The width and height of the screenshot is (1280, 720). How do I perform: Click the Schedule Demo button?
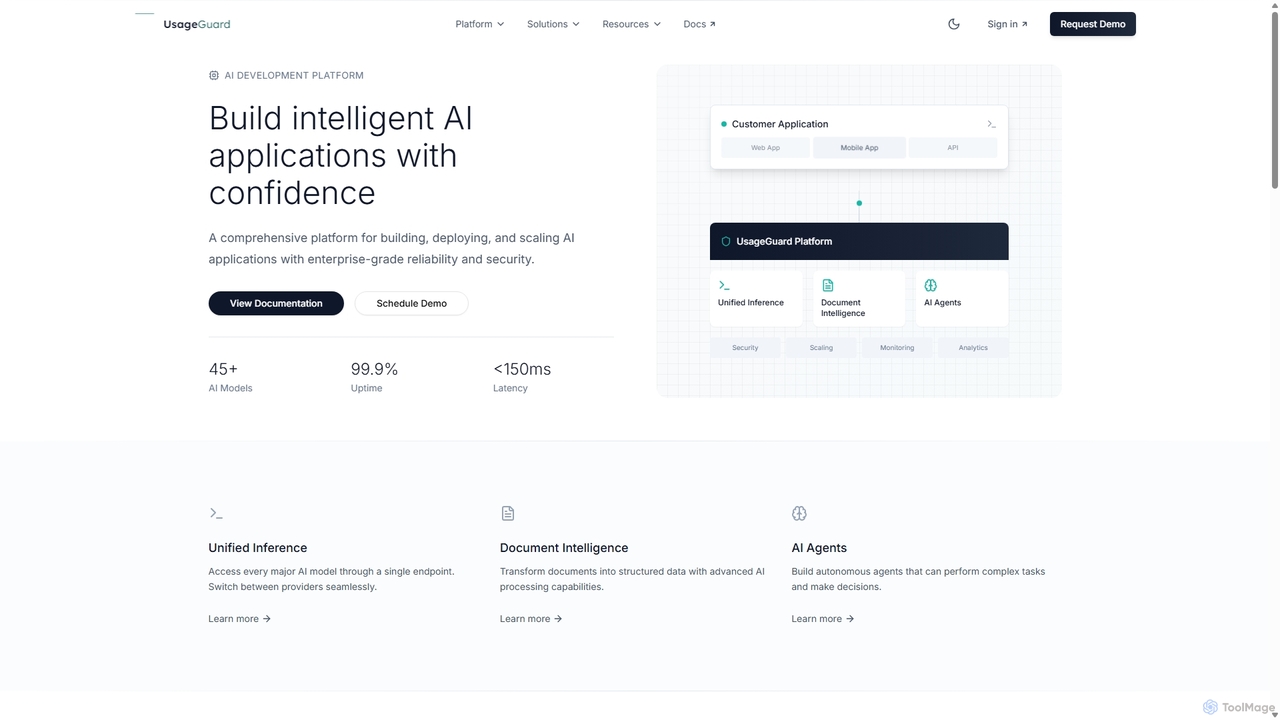(411, 303)
